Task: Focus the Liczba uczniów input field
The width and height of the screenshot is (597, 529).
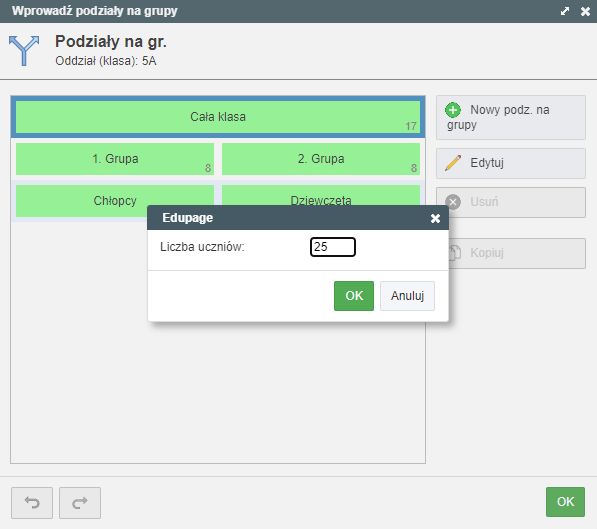Action: (333, 247)
